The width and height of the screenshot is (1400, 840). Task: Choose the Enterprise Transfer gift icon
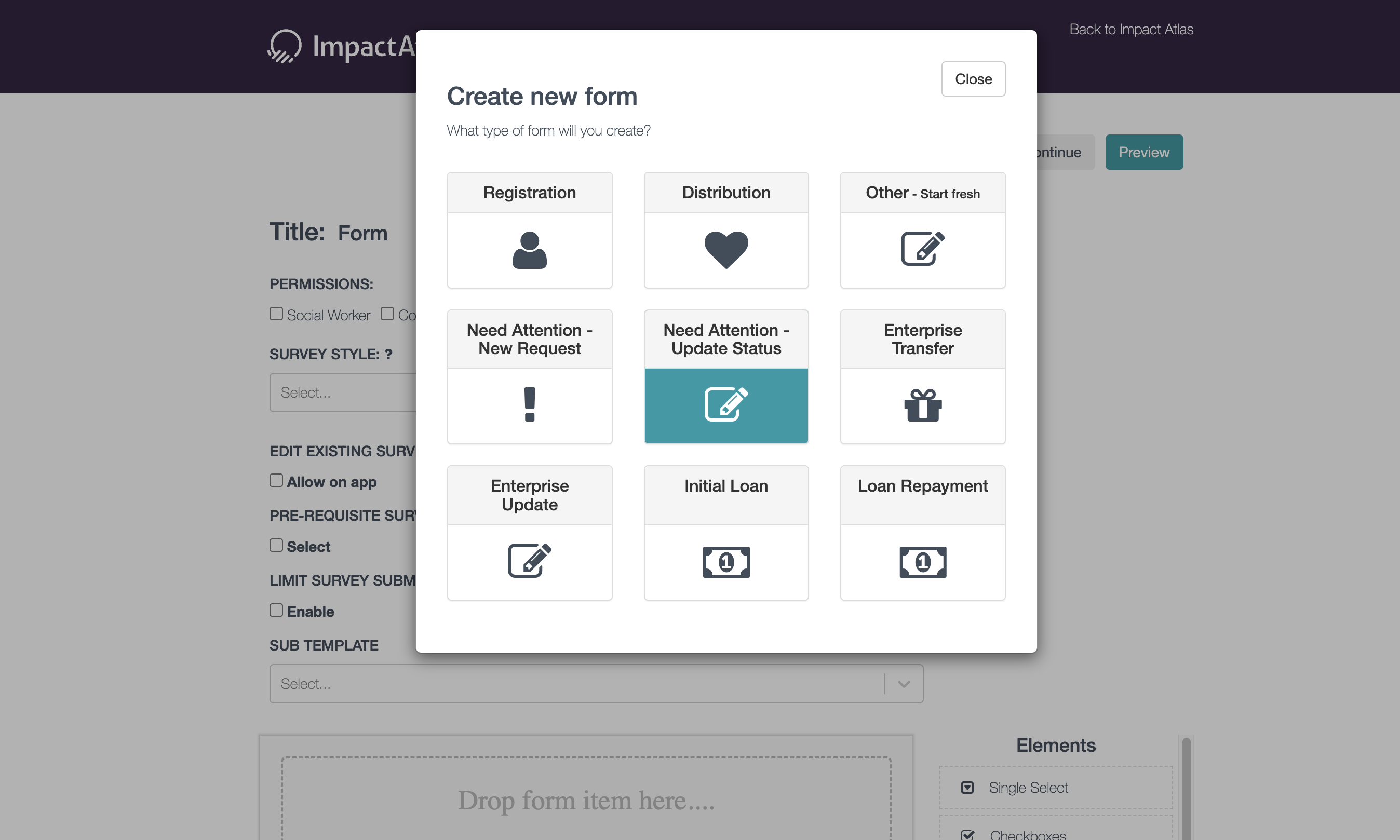[x=922, y=405]
